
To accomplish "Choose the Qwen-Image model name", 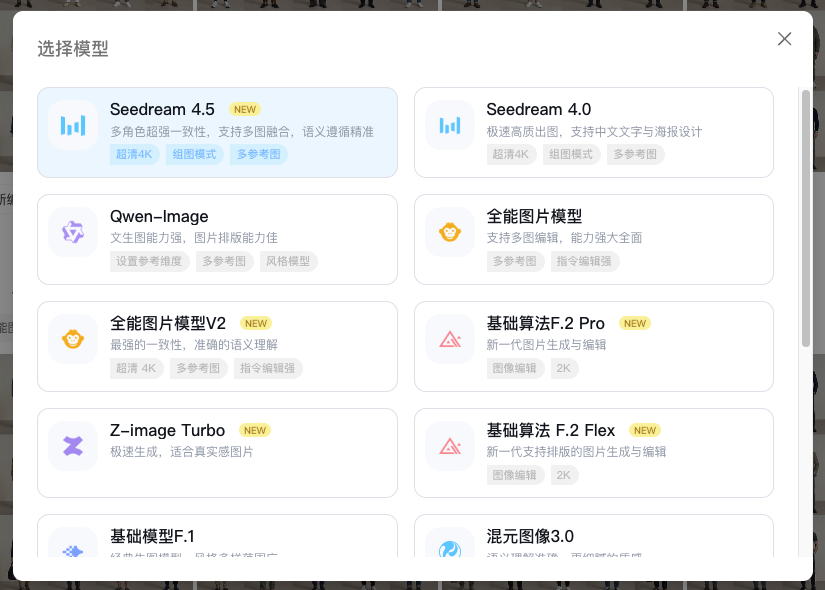I will [159, 216].
